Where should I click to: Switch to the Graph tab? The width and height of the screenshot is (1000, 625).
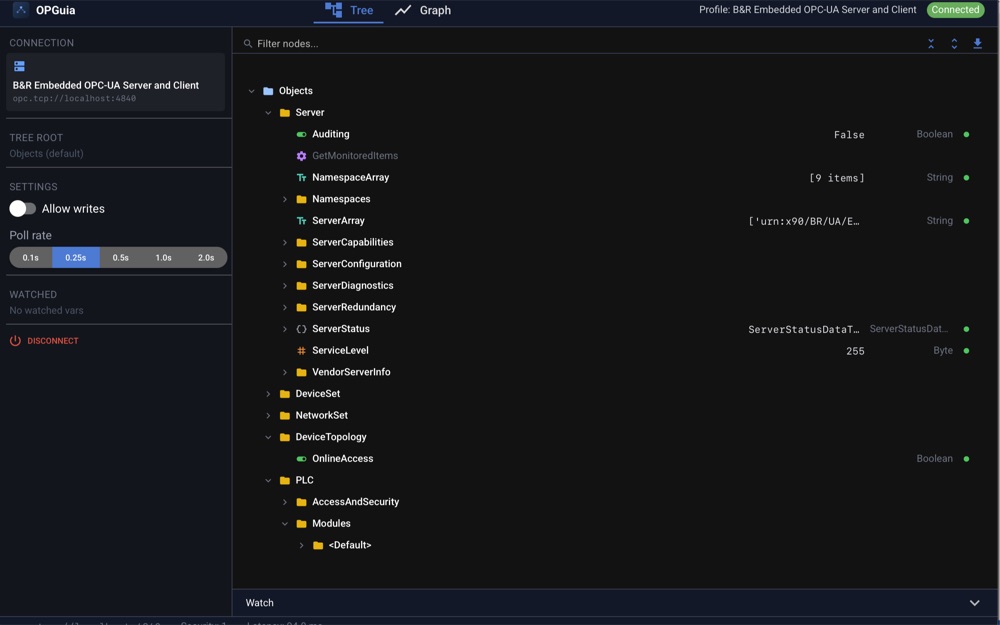coord(423,11)
